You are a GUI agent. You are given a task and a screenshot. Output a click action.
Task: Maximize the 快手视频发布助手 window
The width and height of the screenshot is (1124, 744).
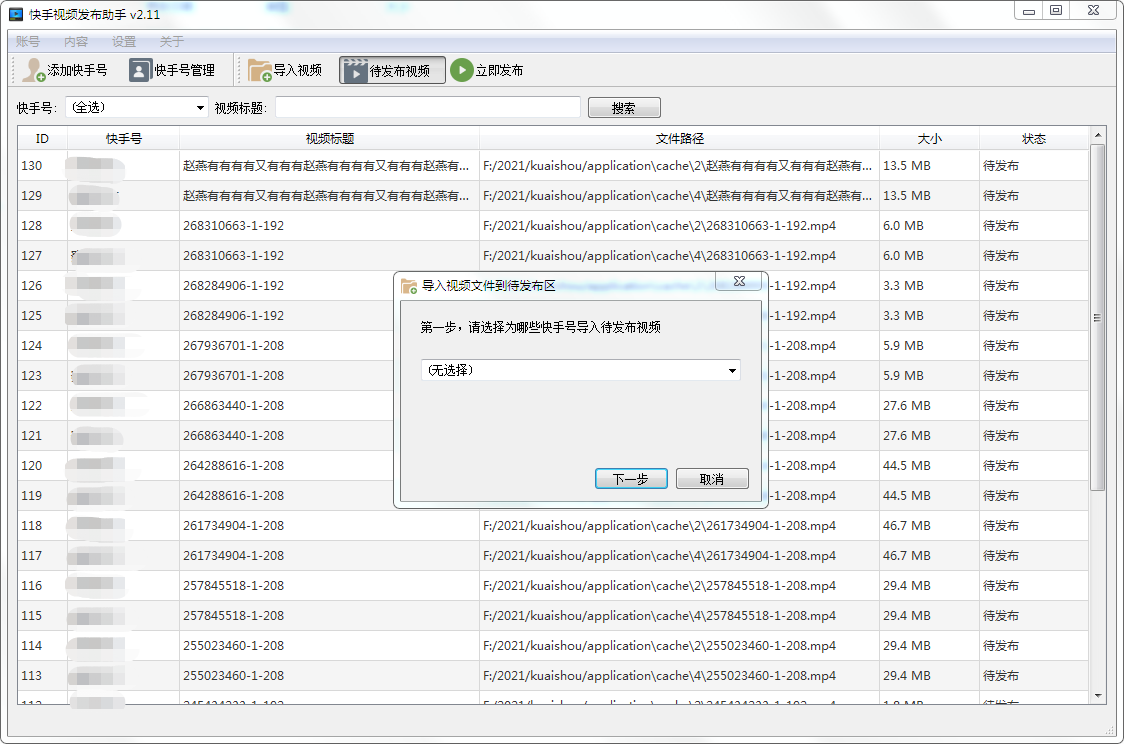point(1056,10)
